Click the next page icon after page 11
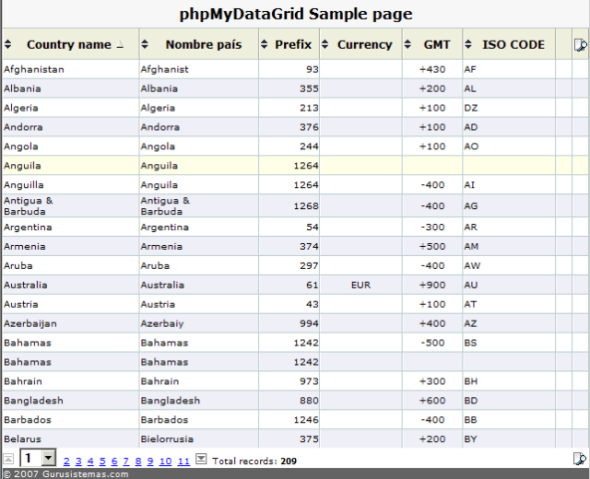 [201, 459]
